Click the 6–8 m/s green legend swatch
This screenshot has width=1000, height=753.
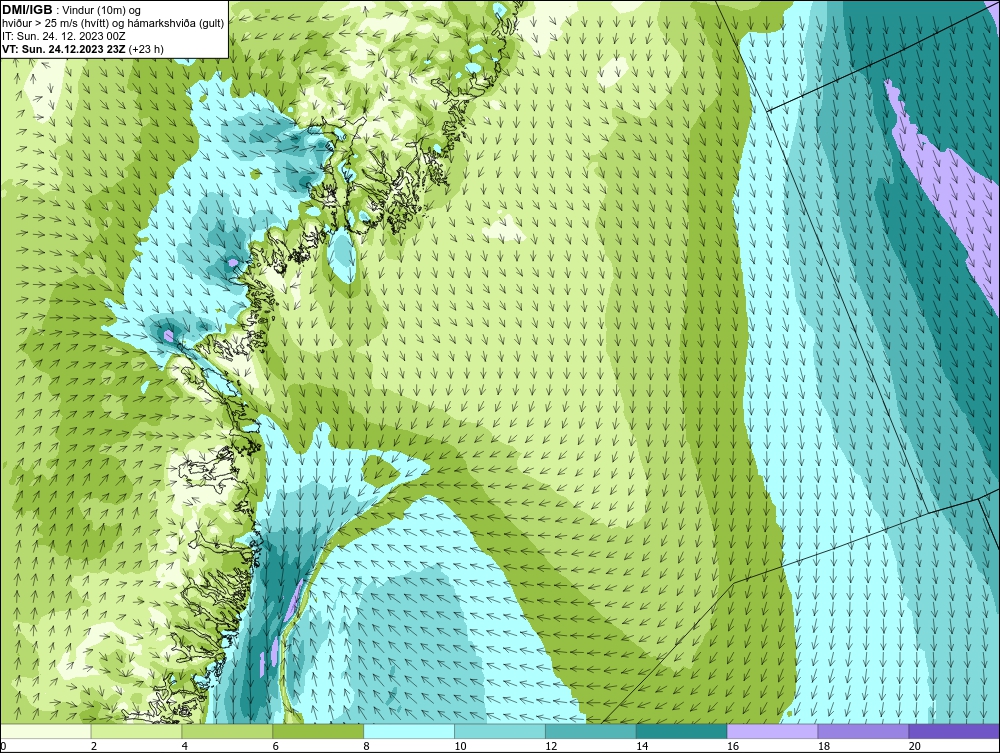point(318,731)
